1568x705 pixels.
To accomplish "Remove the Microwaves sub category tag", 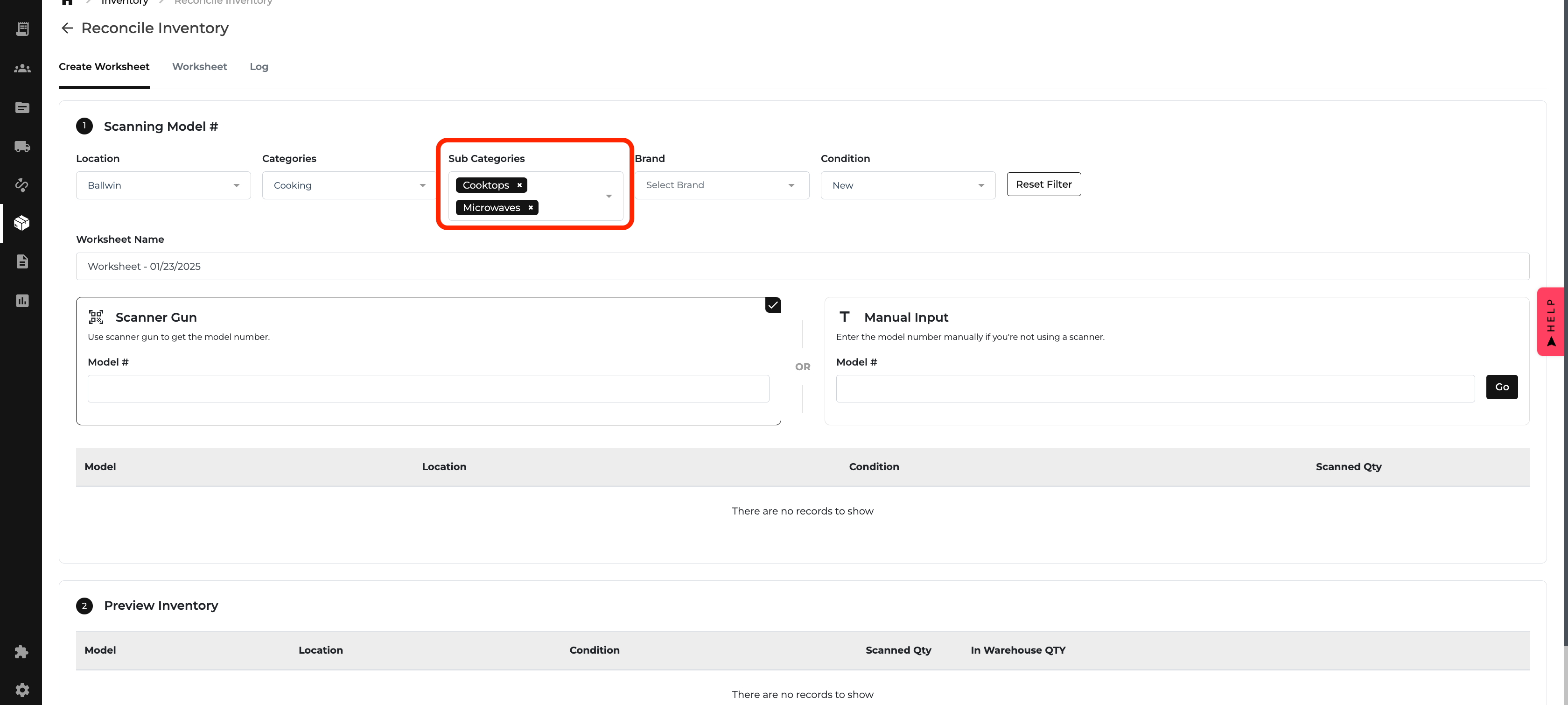I will point(530,208).
